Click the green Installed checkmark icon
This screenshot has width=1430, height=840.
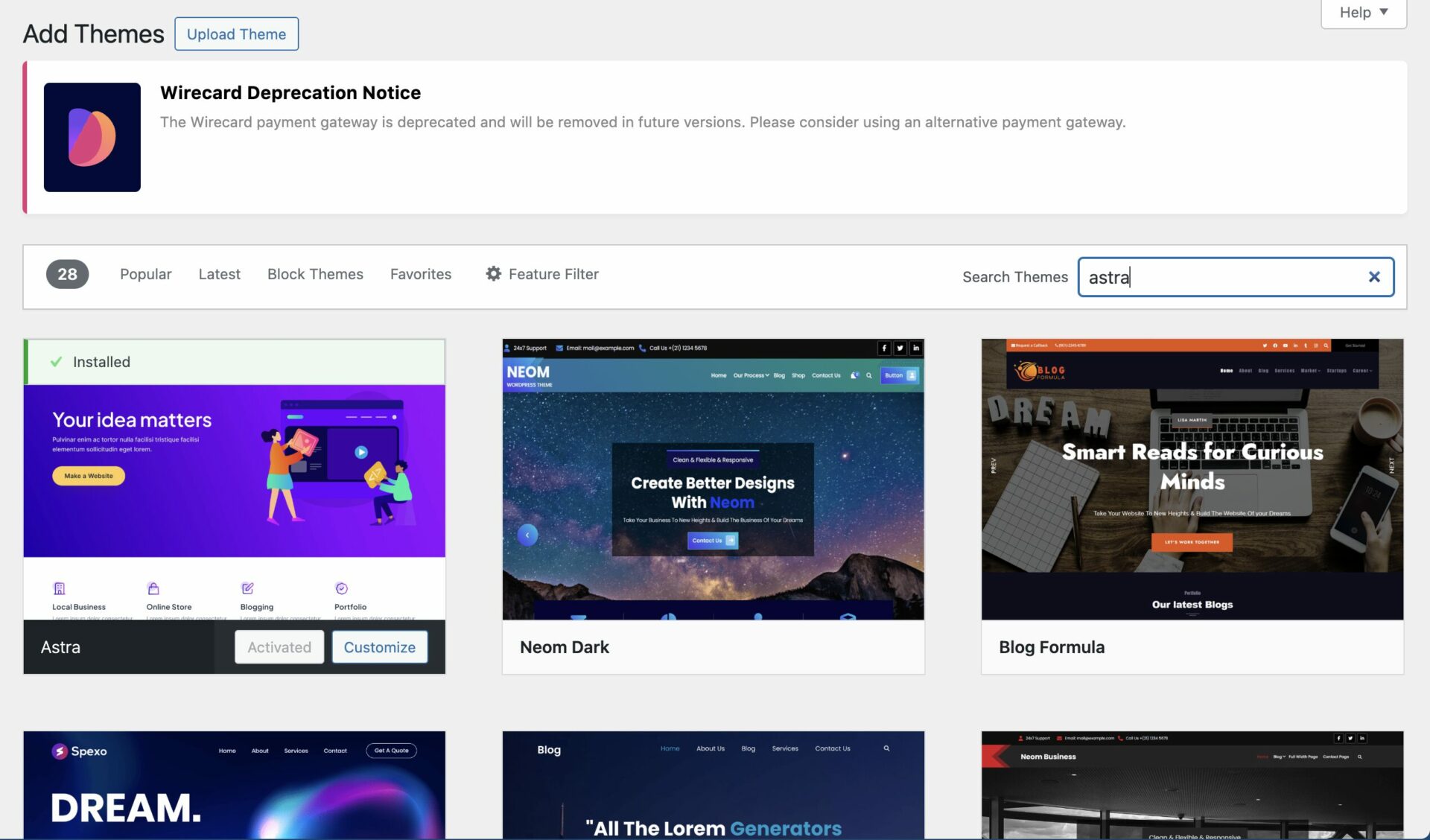tap(56, 362)
